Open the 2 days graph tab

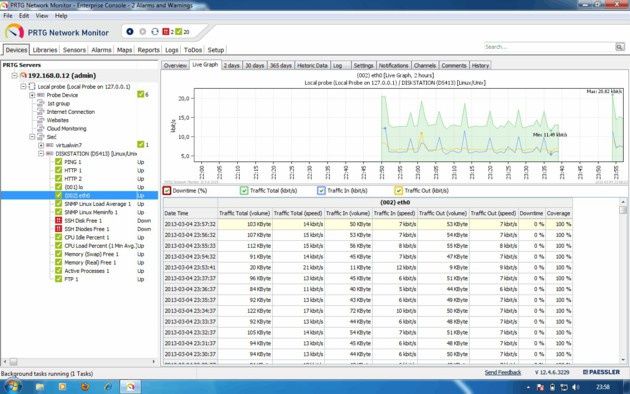click(x=231, y=65)
